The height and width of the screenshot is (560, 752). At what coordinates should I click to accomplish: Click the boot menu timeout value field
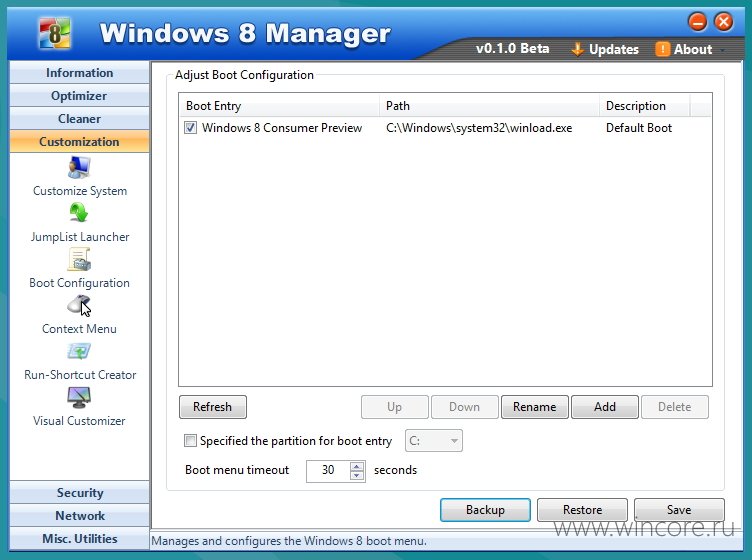329,470
